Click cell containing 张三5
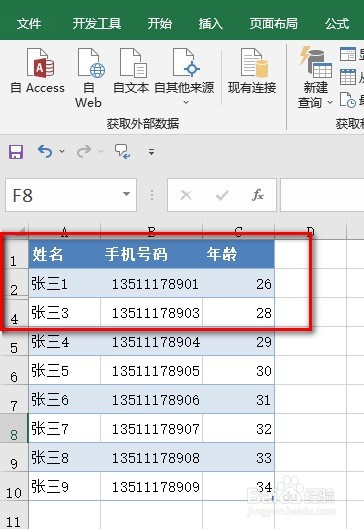Screen dimensions: 364x529 tap(64, 370)
